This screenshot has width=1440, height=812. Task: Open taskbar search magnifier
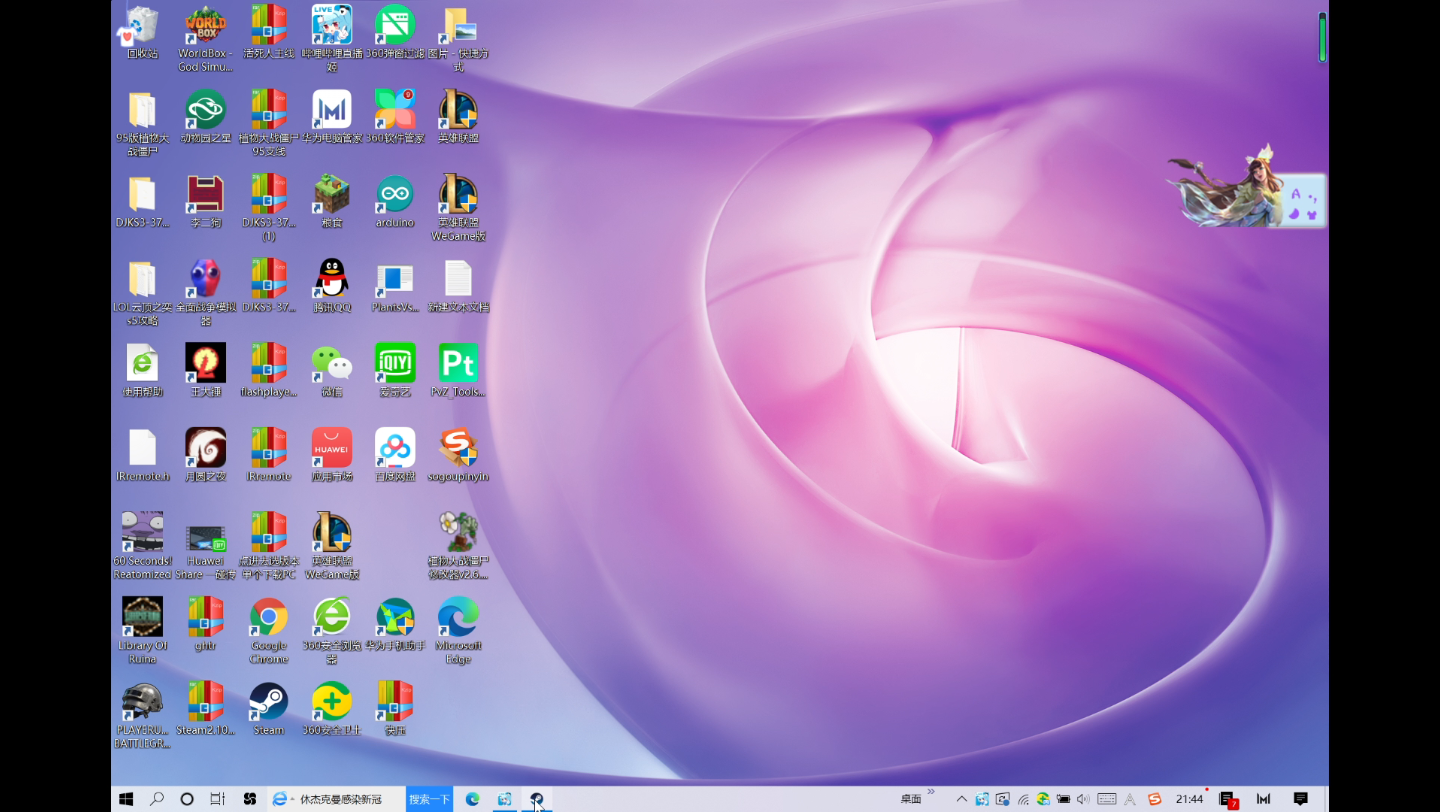(157, 799)
